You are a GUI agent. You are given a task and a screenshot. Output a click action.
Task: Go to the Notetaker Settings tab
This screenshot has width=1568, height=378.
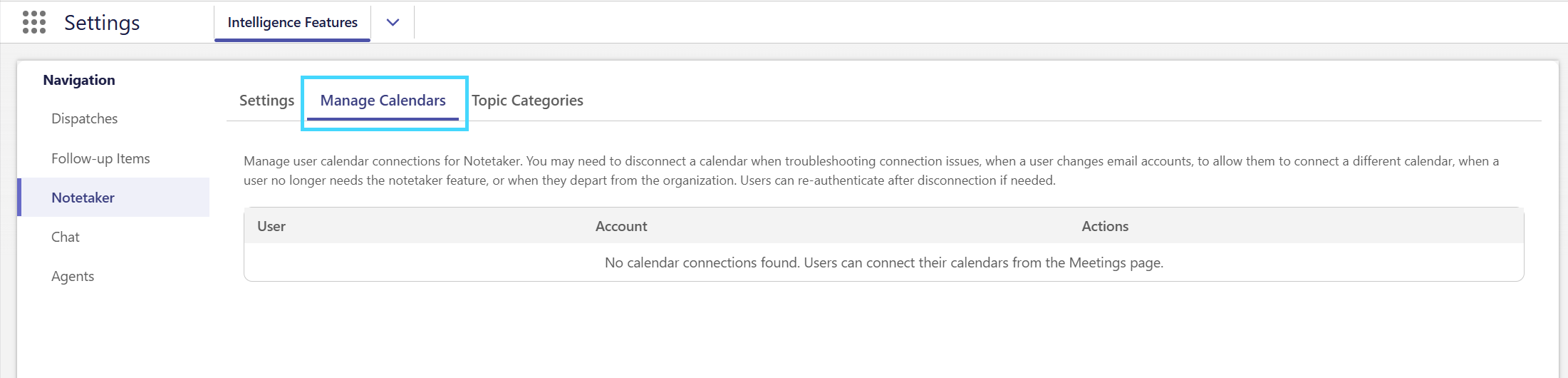266,101
